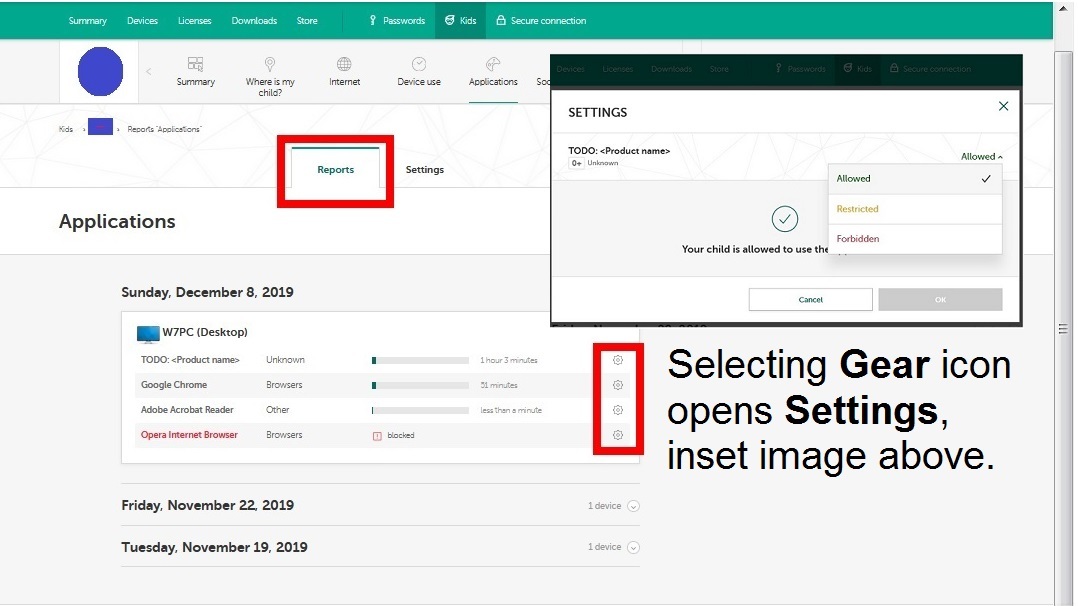Click the Adobe Acrobat Reader app name

[187, 409]
